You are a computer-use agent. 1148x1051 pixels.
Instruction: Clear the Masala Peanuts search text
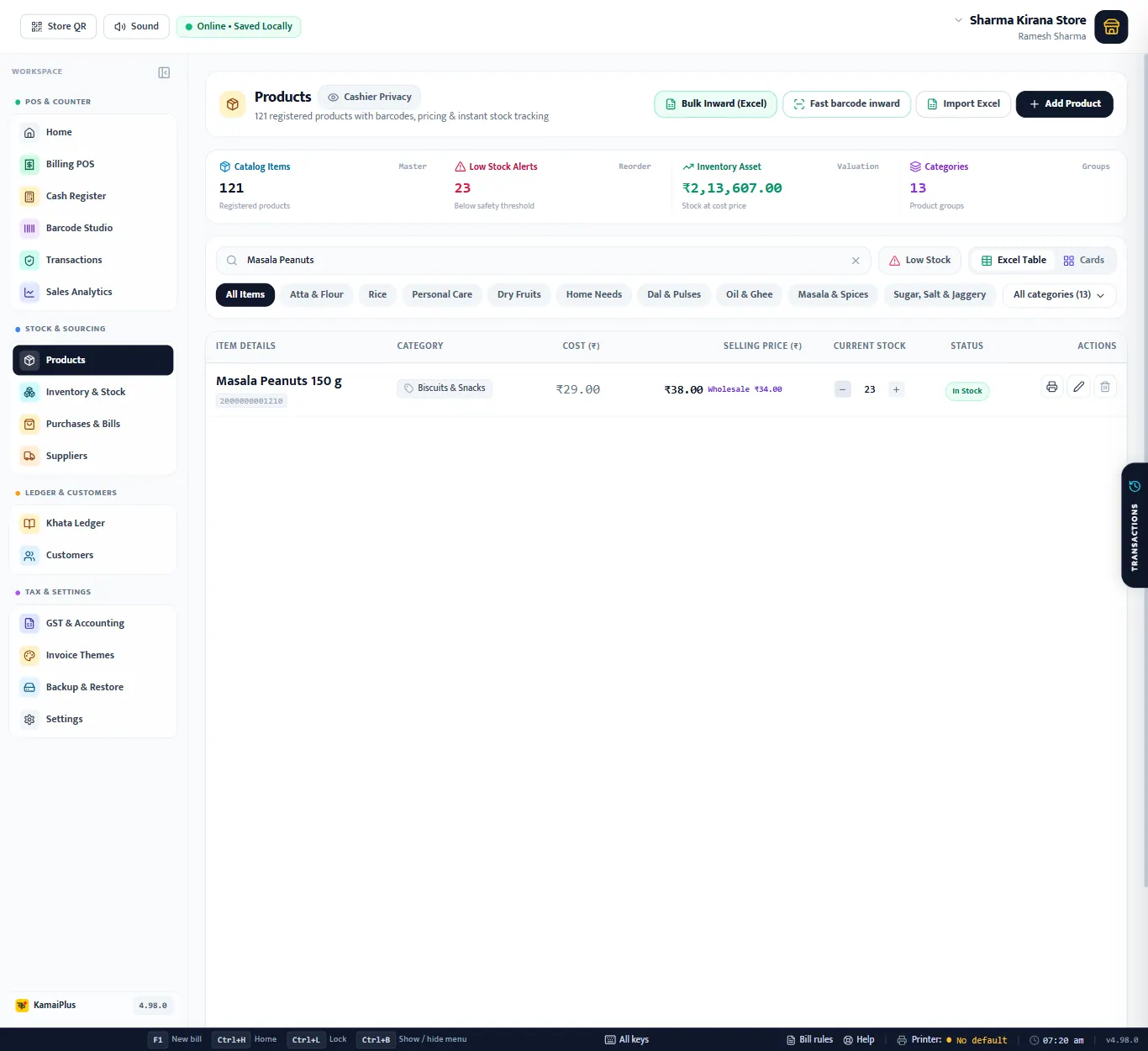coord(856,261)
